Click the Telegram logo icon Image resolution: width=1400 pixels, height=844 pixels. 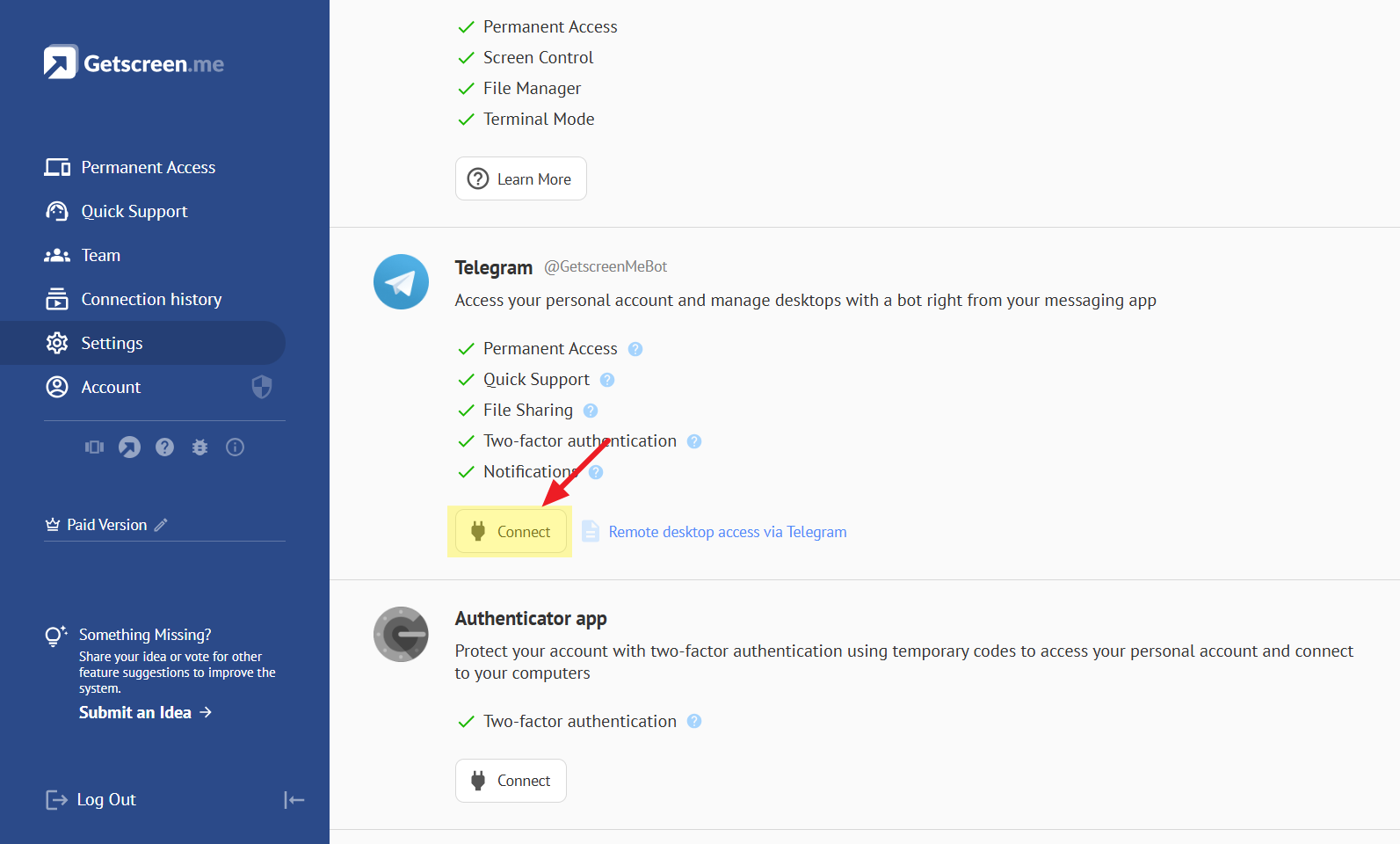point(401,282)
